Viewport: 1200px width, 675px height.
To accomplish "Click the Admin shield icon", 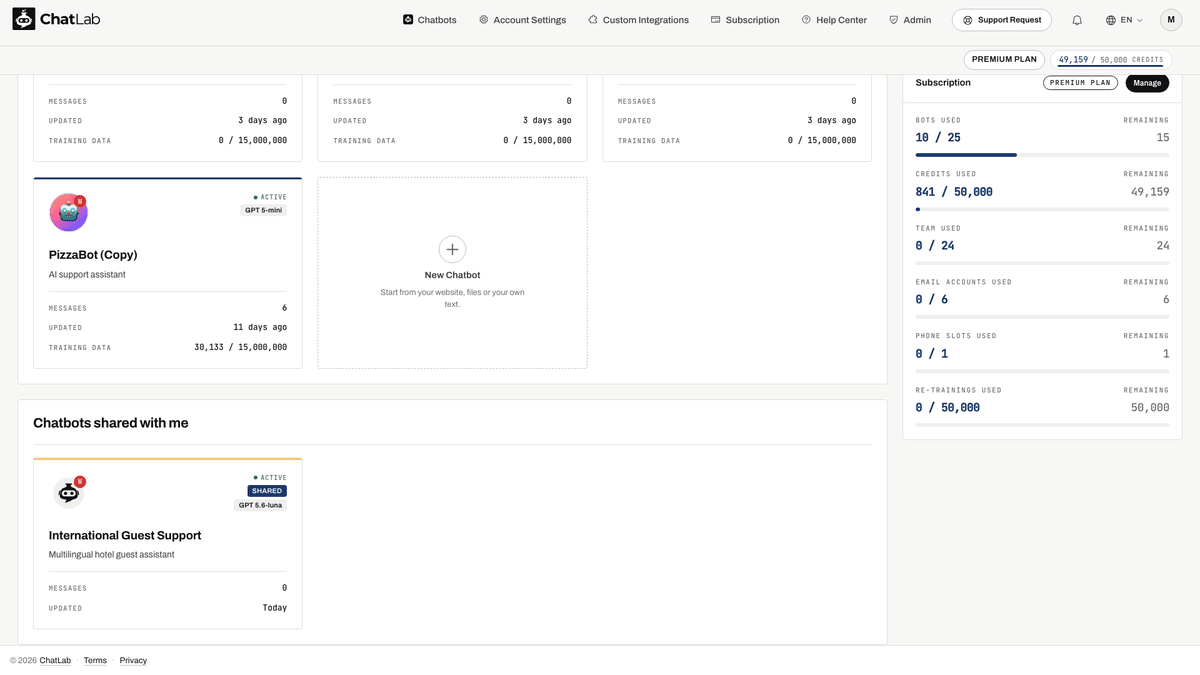I will pos(893,20).
